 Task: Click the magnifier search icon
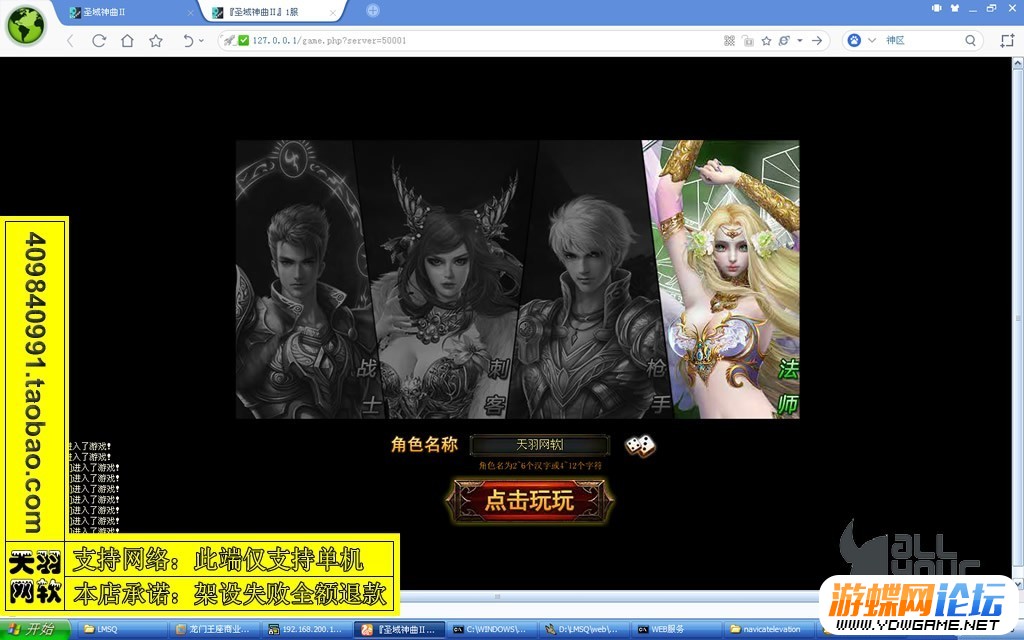[970, 40]
